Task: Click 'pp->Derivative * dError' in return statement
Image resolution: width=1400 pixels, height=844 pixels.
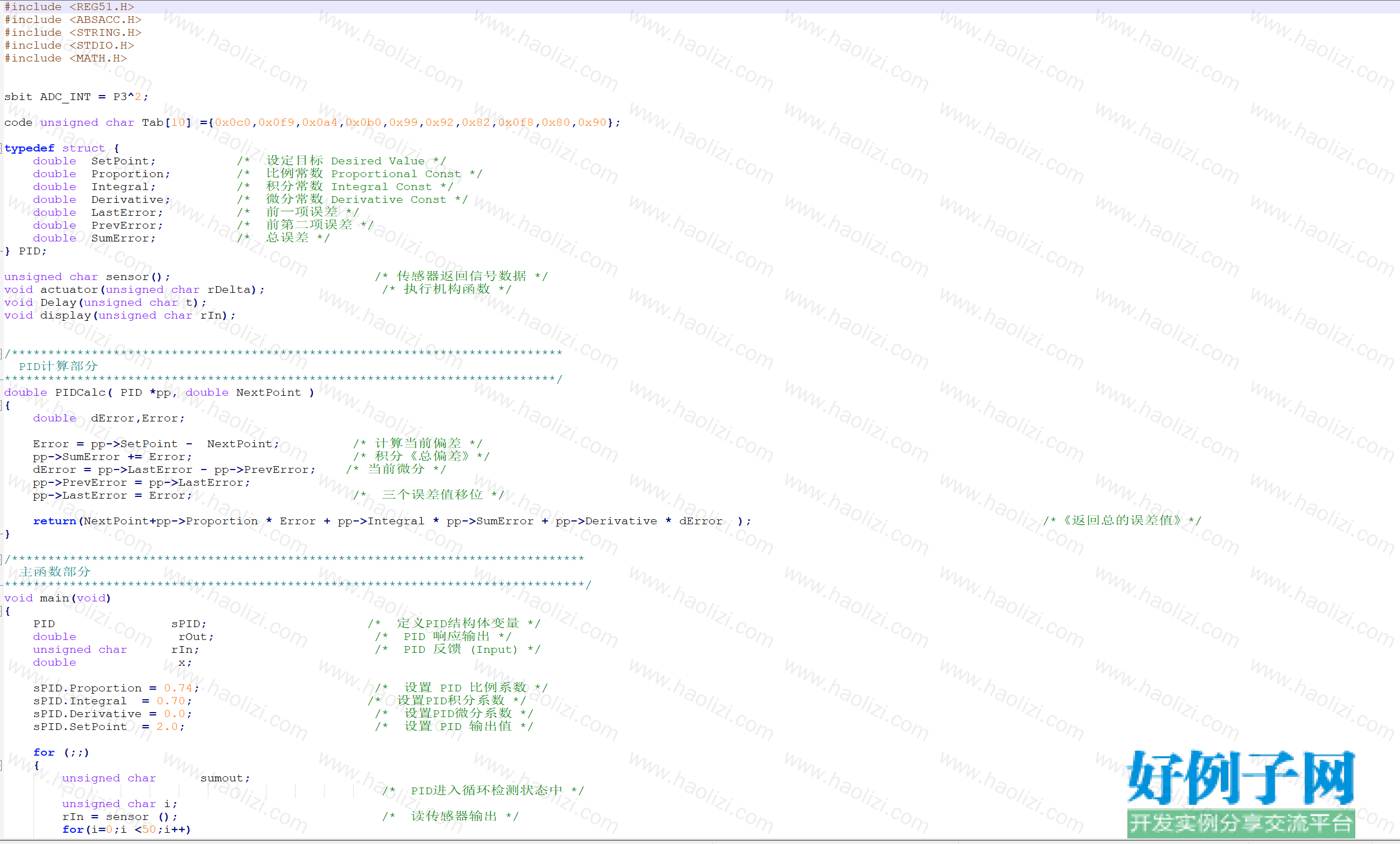Action: point(639,521)
